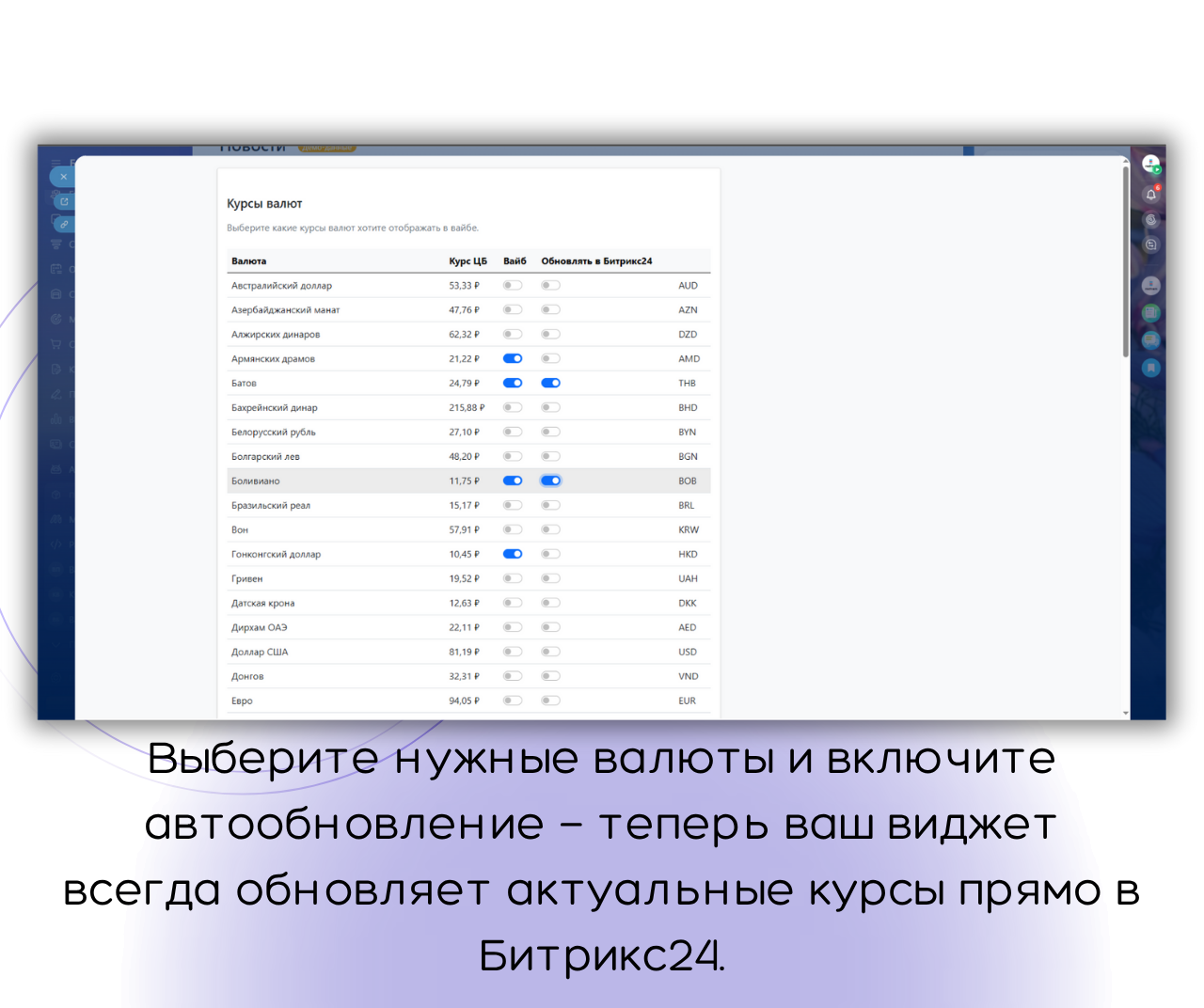The width and height of the screenshot is (1204, 1008).
Task: Enable Битрикс24 update toggle for Австралийский доллар
Action: tap(551, 285)
